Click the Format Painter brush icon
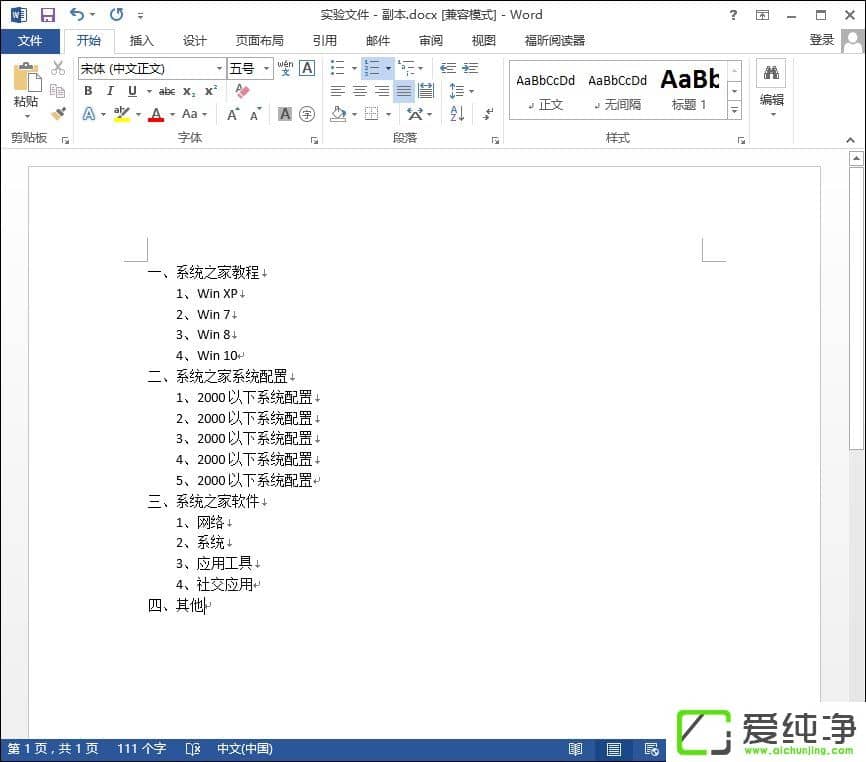This screenshot has width=866, height=762. [x=58, y=113]
